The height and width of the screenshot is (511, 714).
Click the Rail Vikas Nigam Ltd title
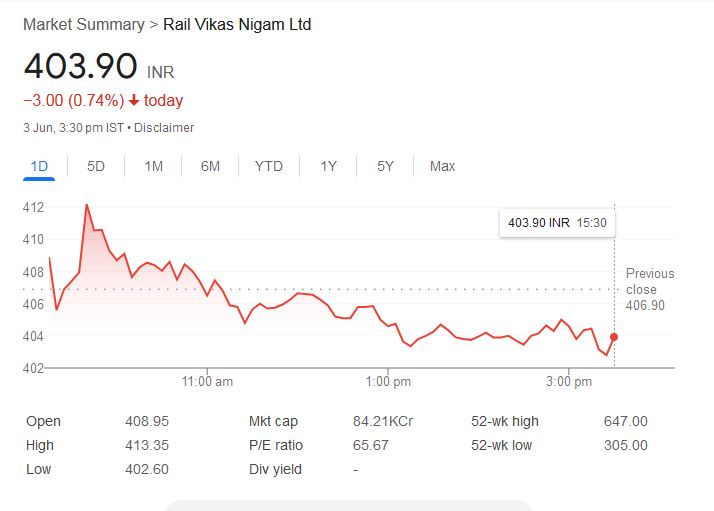pyautogui.click(x=237, y=24)
